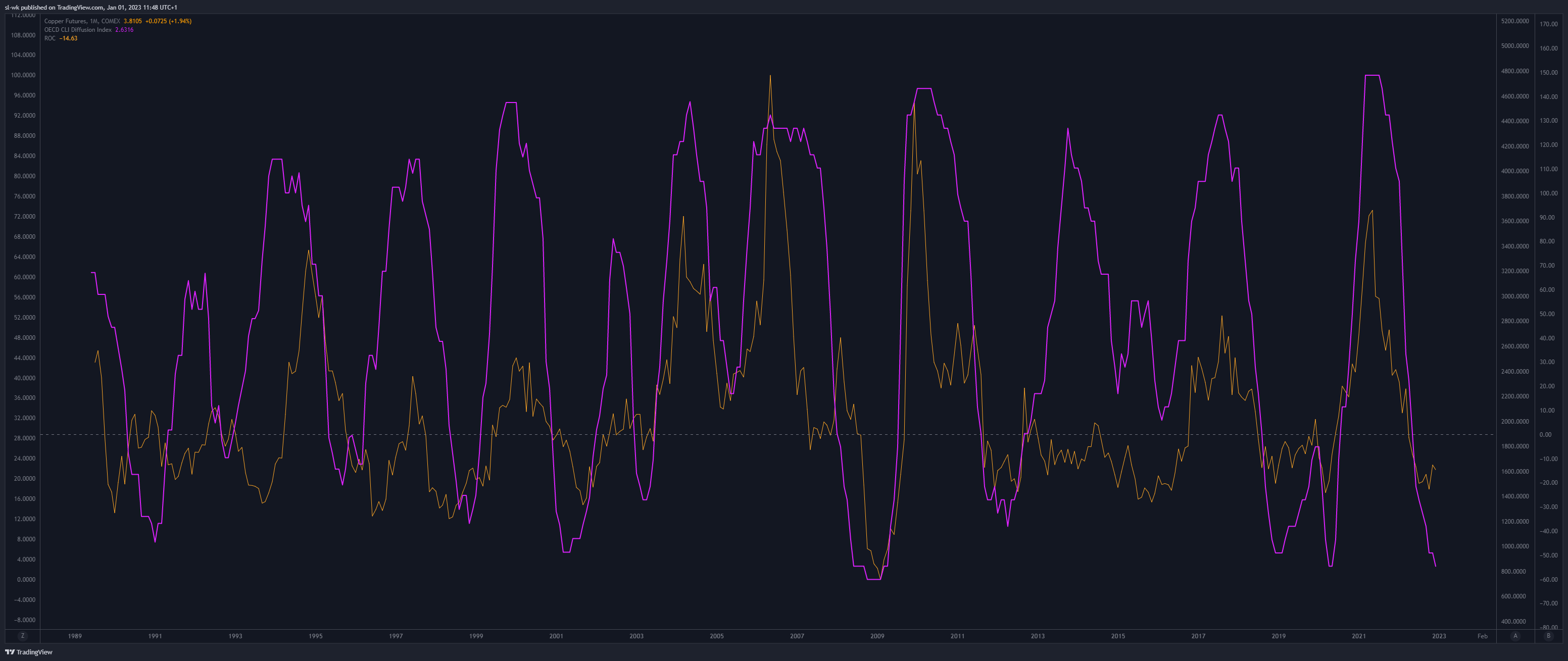This screenshot has width=1568, height=661.
Task: Click the 2021 label on time axis
Action: pos(1358,636)
